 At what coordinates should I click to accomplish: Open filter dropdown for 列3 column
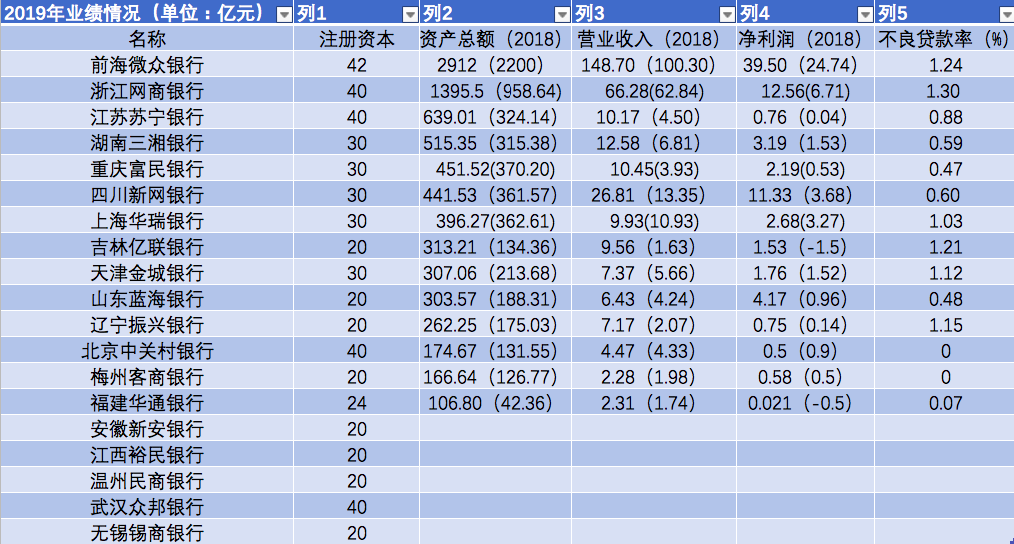(x=727, y=14)
